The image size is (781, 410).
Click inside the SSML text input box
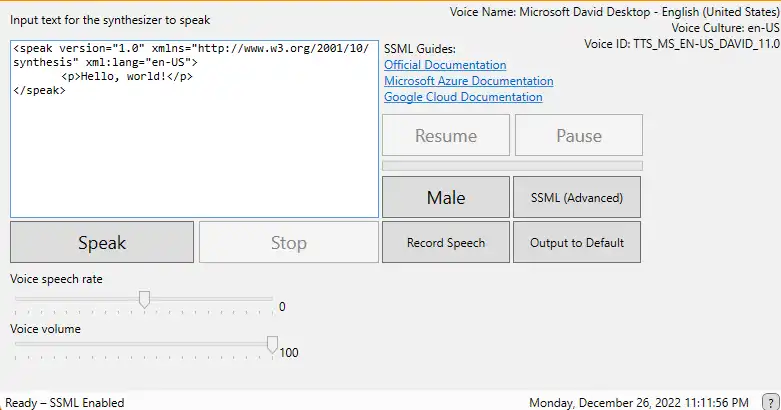click(195, 150)
